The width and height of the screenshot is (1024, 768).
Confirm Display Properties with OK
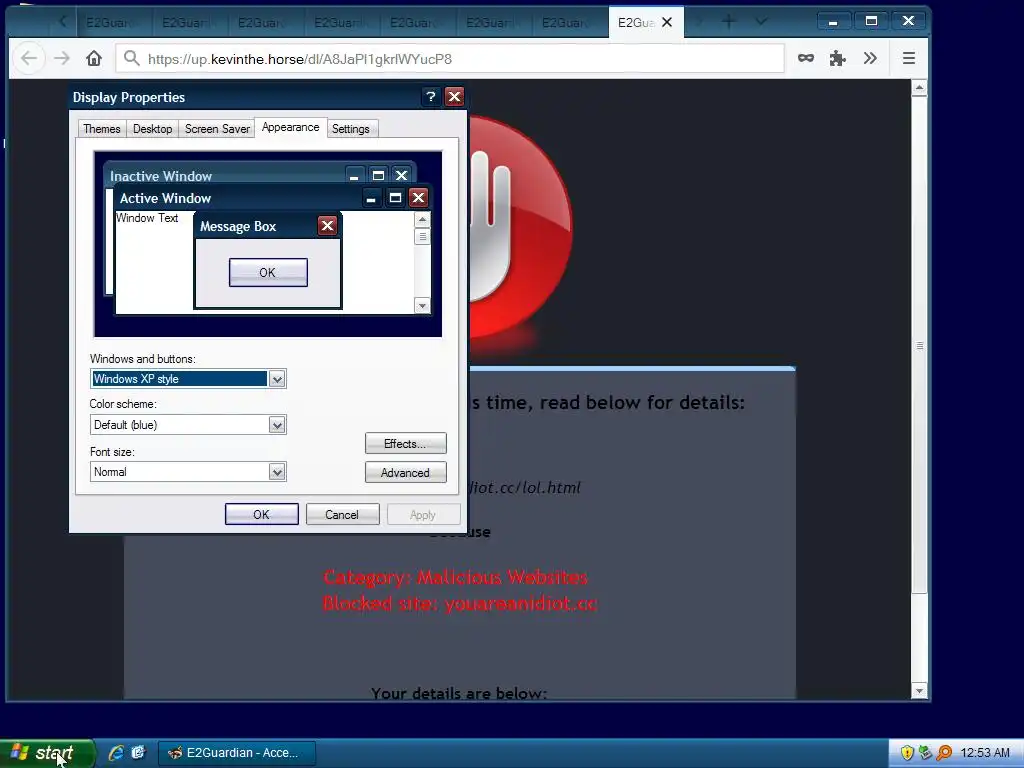(x=261, y=514)
